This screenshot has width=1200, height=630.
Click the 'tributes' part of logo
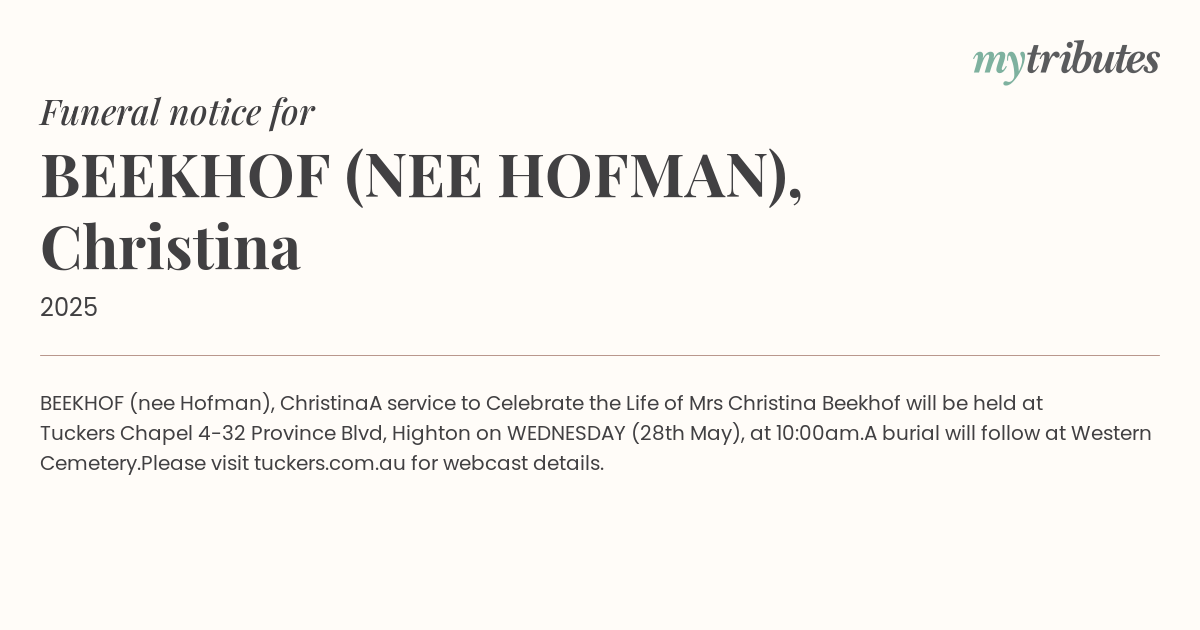click(x=1093, y=59)
